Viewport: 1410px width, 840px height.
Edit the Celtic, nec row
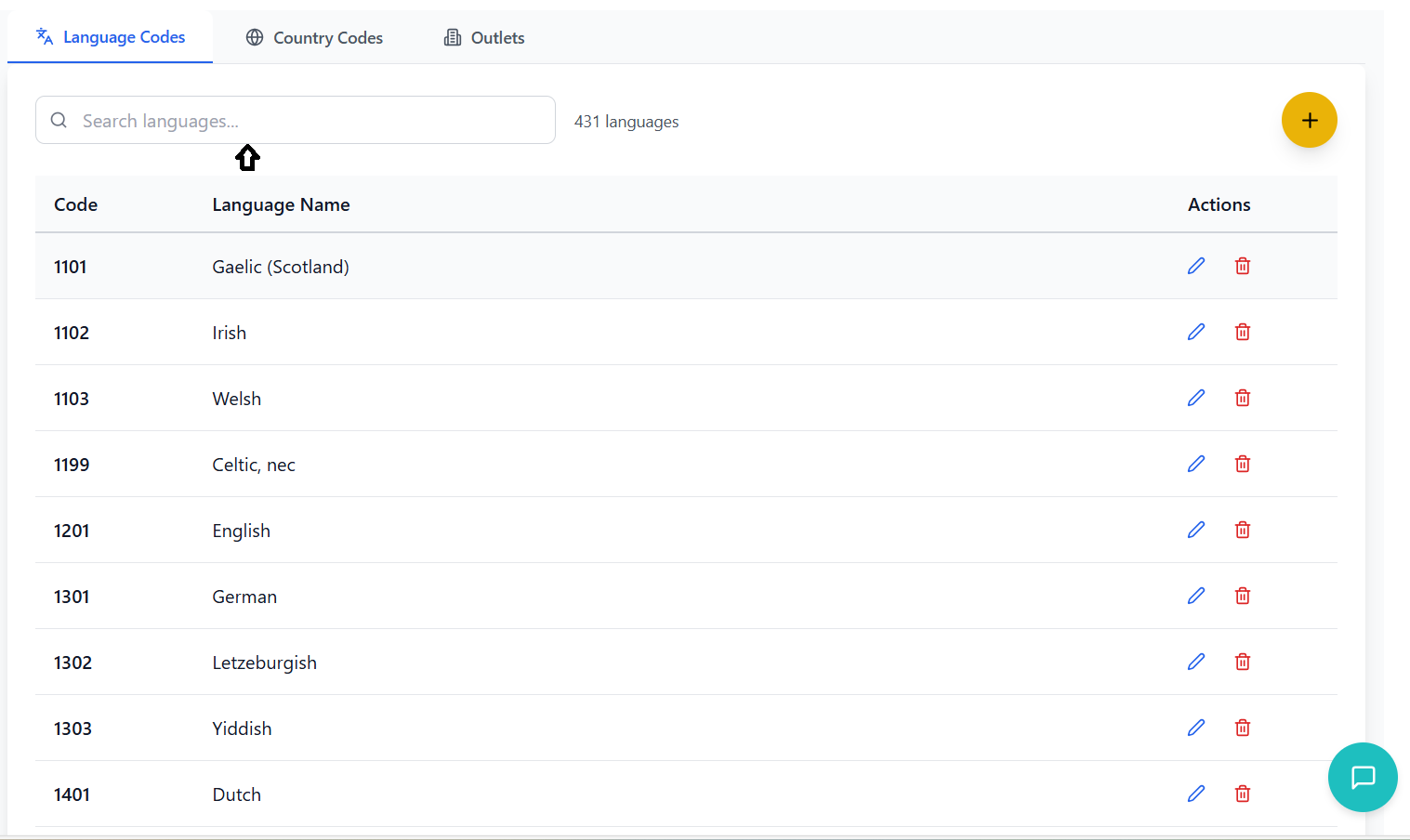1196,464
